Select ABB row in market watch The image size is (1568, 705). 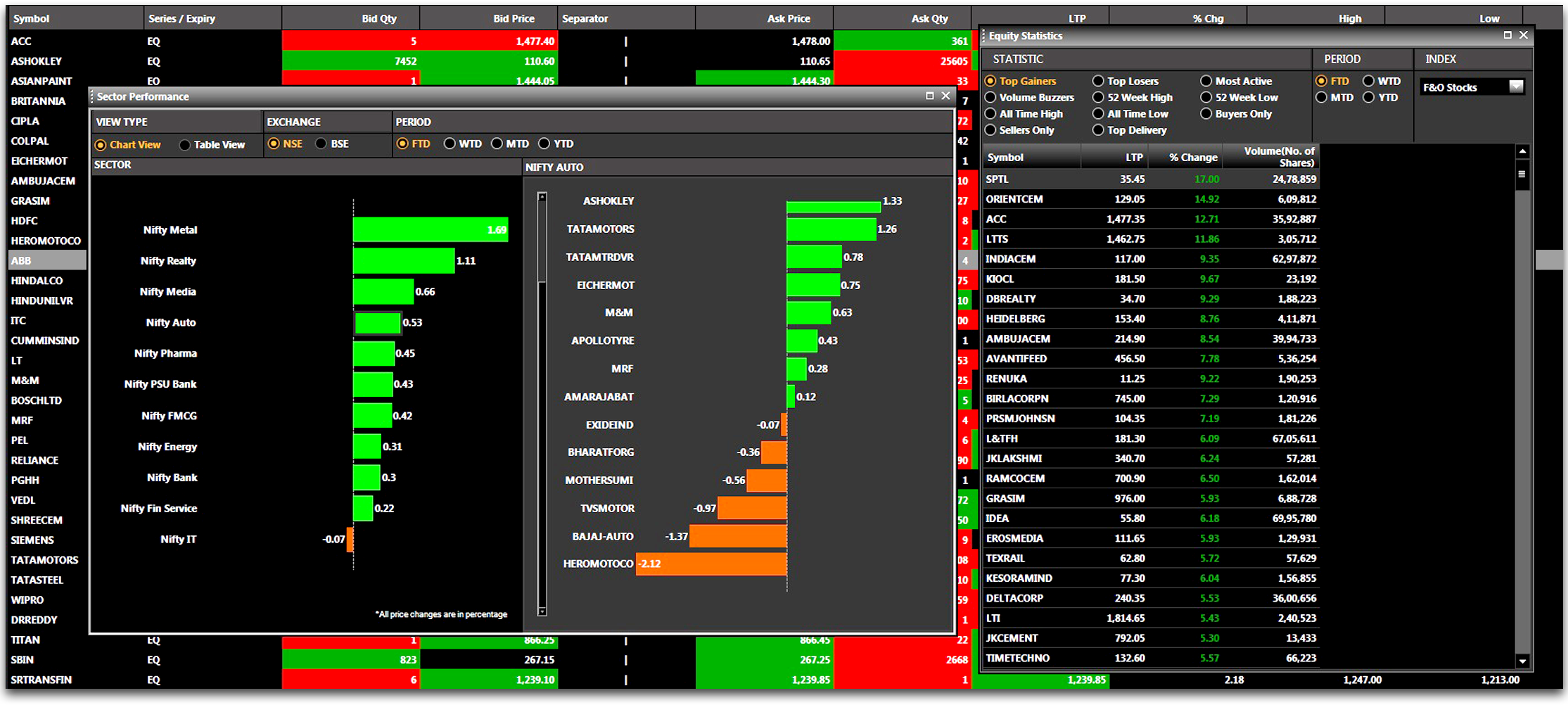click(x=47, y=260)
